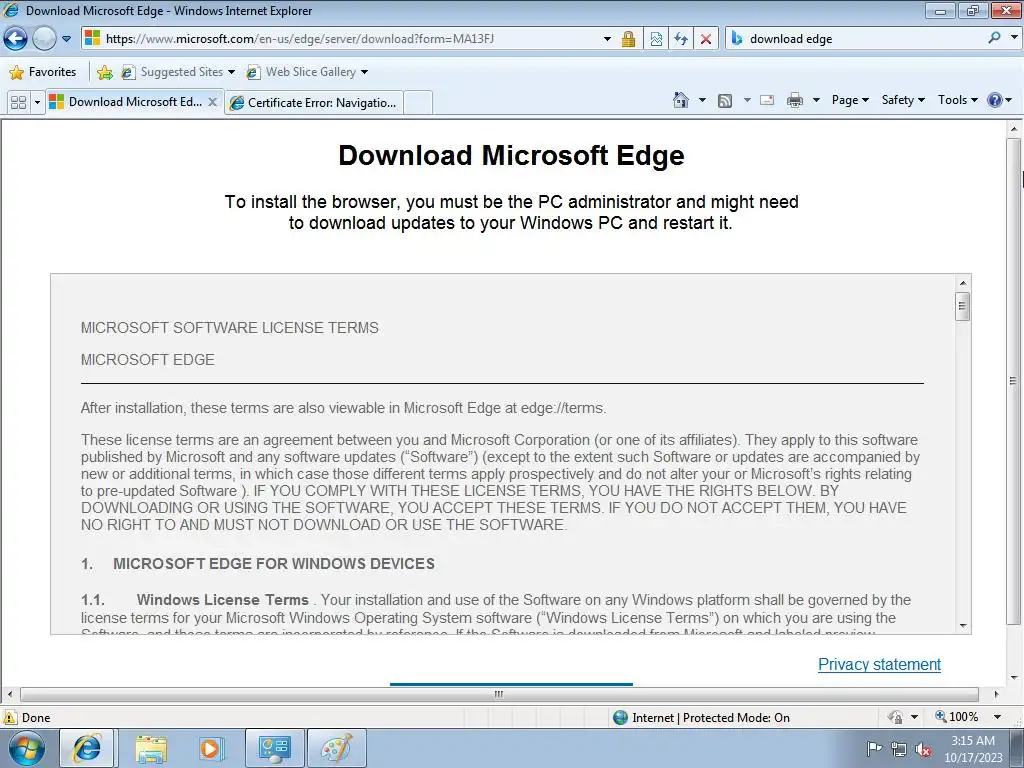This screenshot has height=768, width=1024.
Task: Open the Paint taskbar icon
Action: [337, 748]
